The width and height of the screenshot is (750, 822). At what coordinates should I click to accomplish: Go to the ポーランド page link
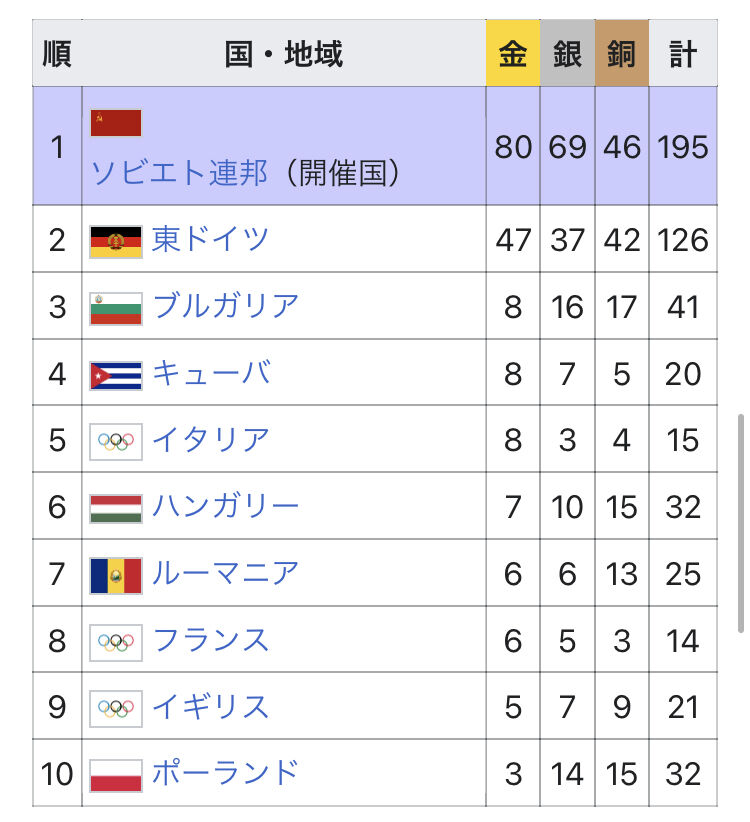click(x=225, y=773)
